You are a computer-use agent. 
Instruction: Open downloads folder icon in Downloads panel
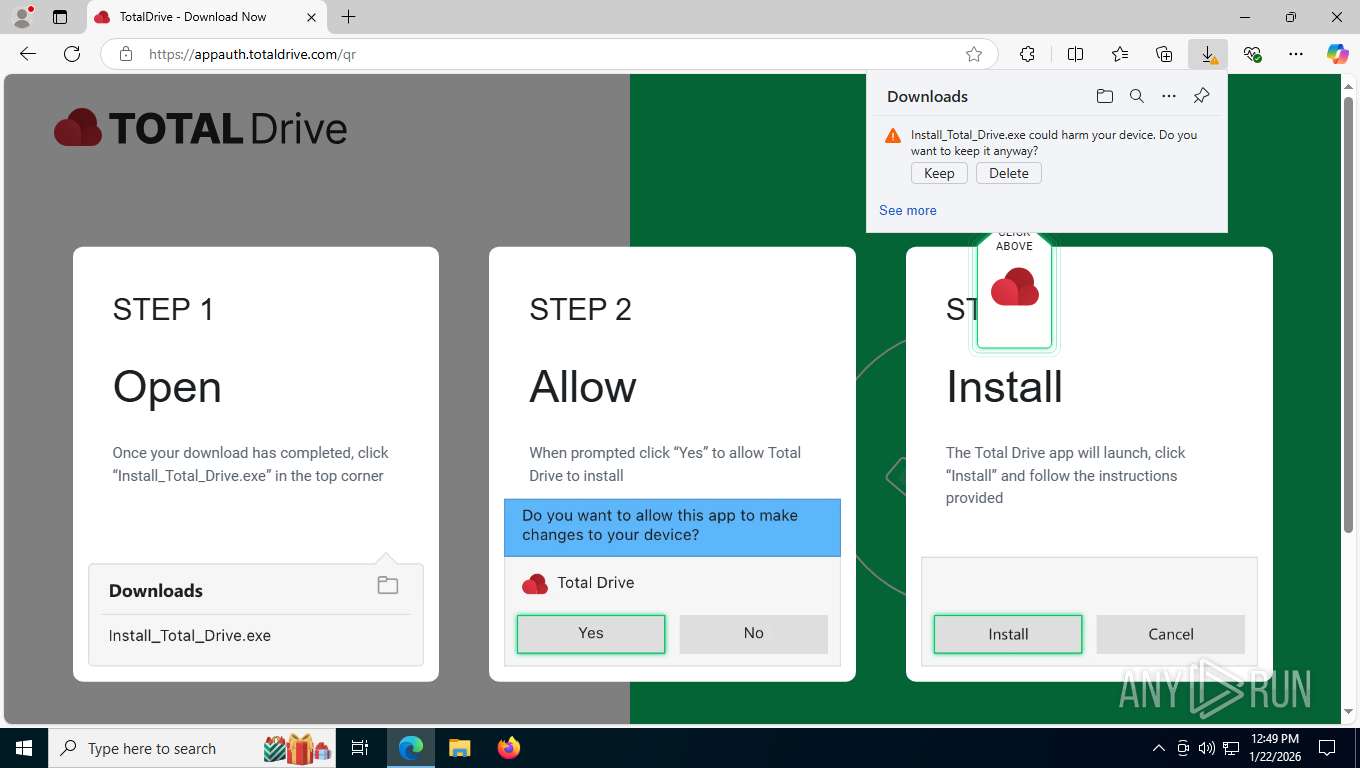point(1105,96)
